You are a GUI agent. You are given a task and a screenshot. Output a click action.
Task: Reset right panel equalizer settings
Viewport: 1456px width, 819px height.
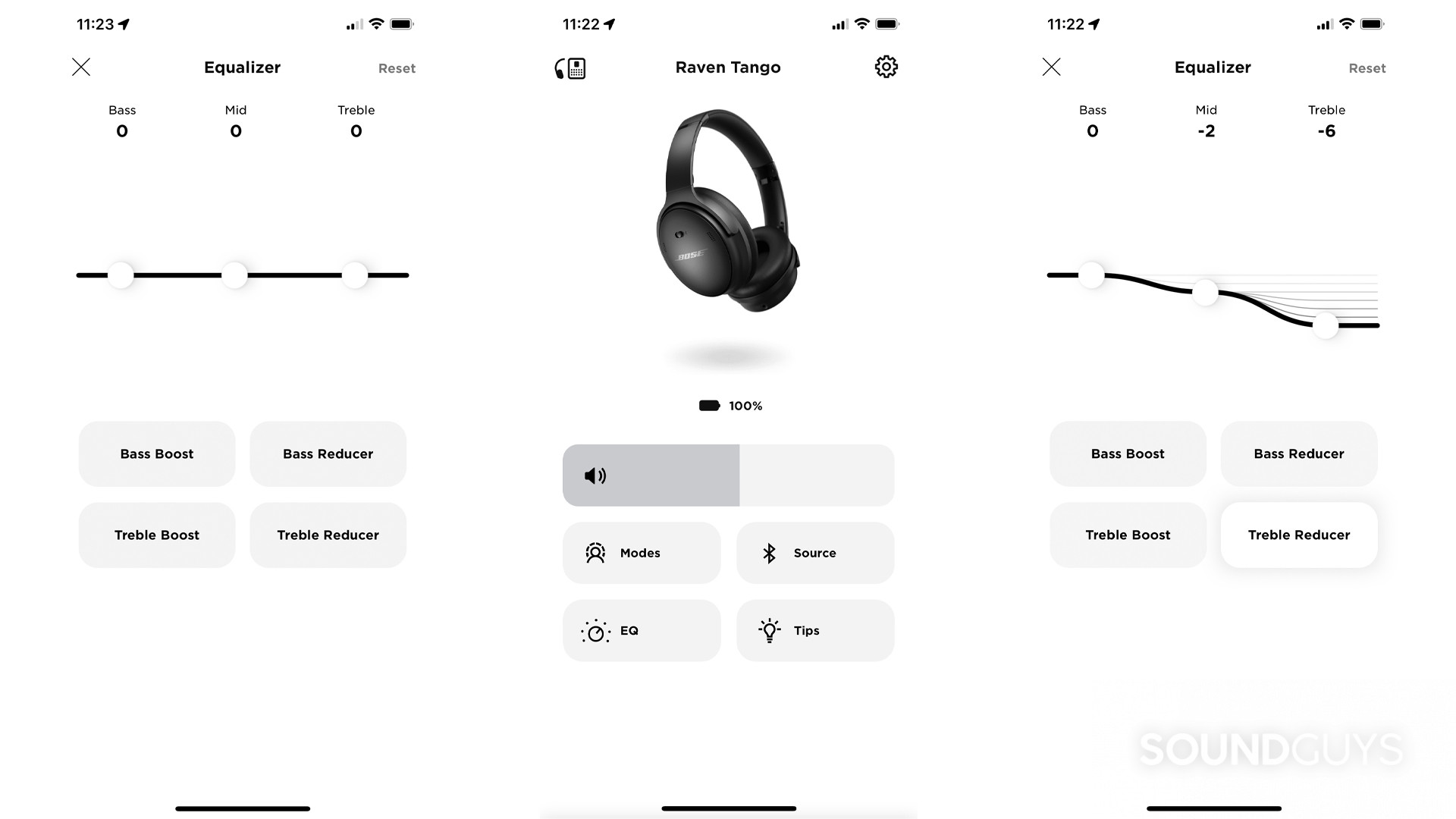pyautogui.click(x=1367, y=68)
